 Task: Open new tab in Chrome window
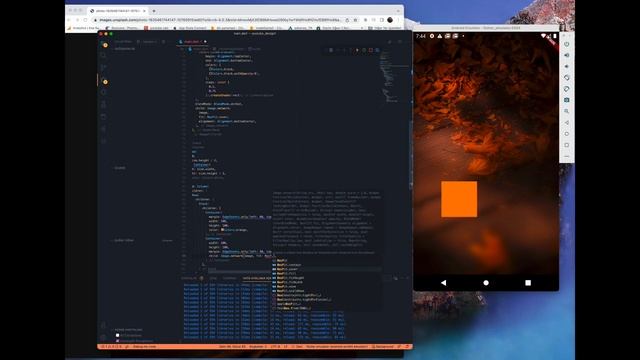click(x=154, y=11)
